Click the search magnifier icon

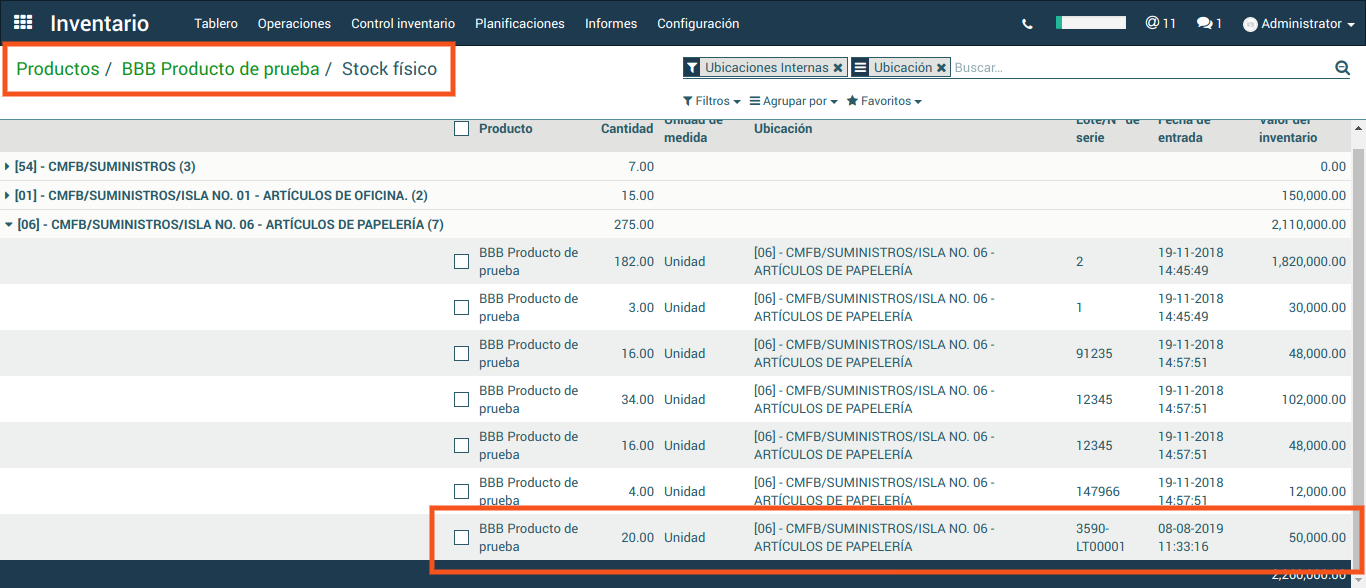pyautogui.click(x=1342, y=68)
